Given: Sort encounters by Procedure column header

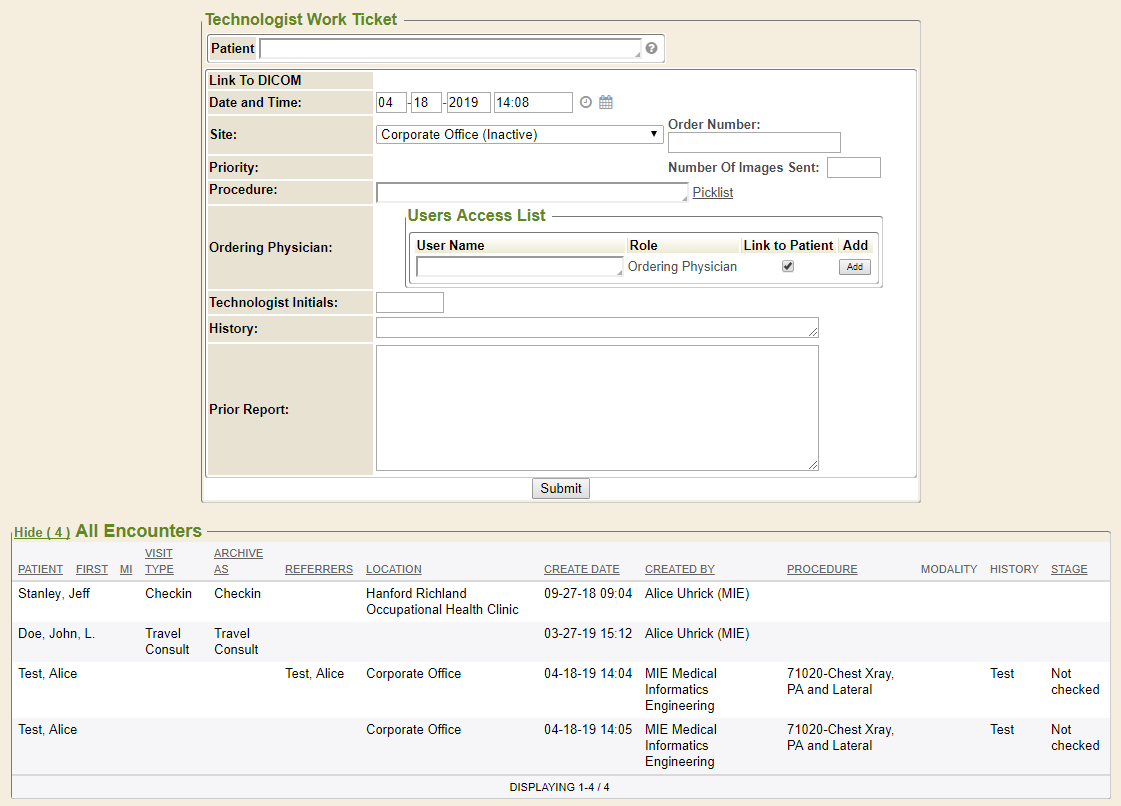Looking at the screenshot, I should tap(821, 569).
